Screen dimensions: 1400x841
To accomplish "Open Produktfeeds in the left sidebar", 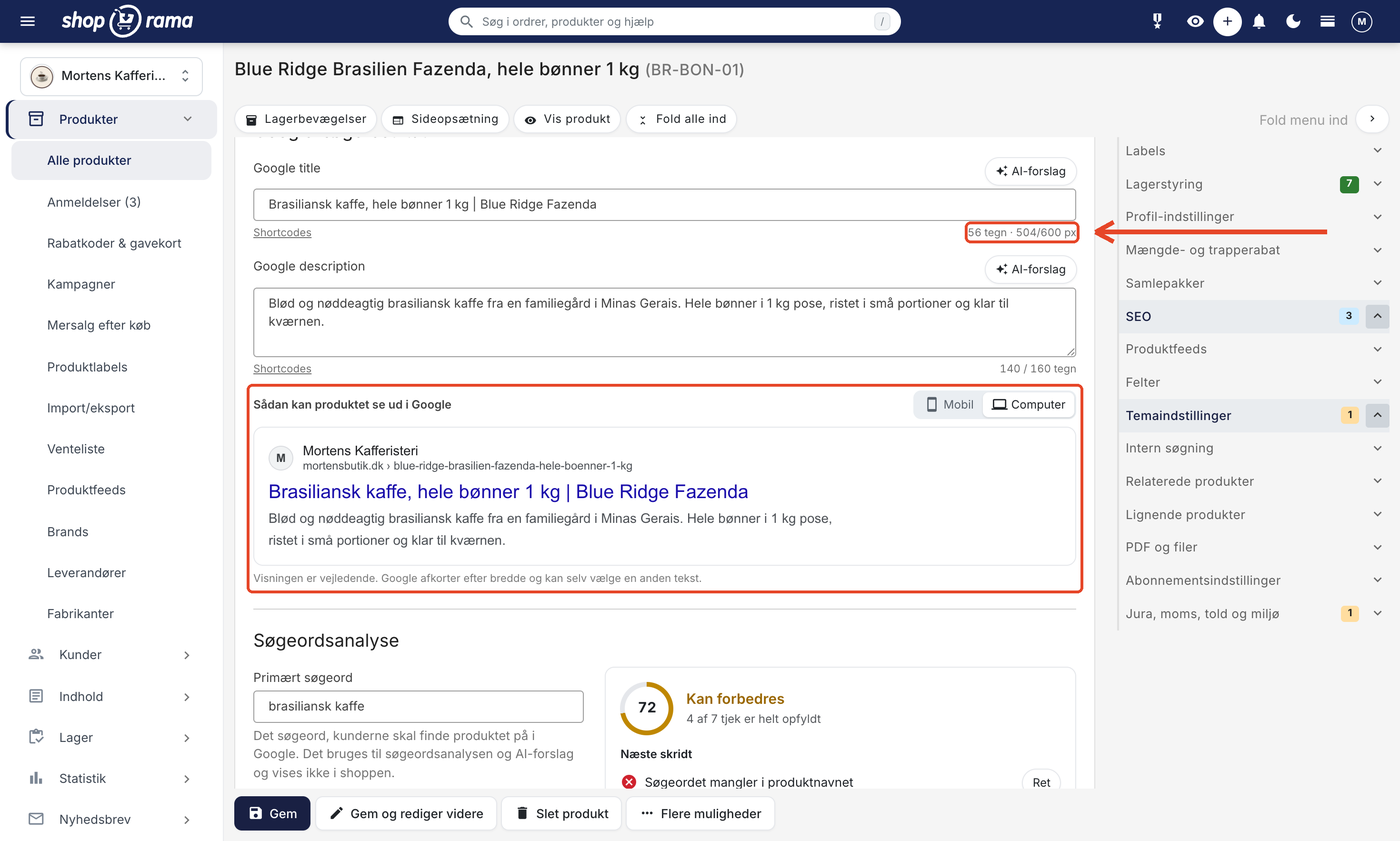I will (x=86, y=490).
